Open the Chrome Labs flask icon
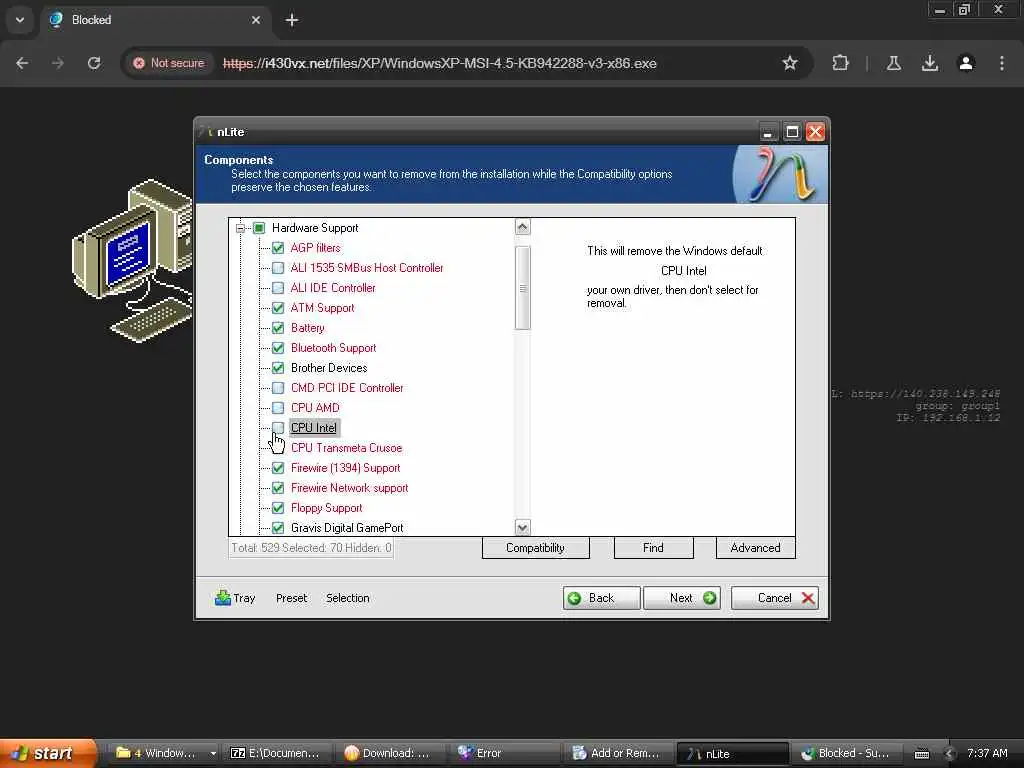 point(894,63)
